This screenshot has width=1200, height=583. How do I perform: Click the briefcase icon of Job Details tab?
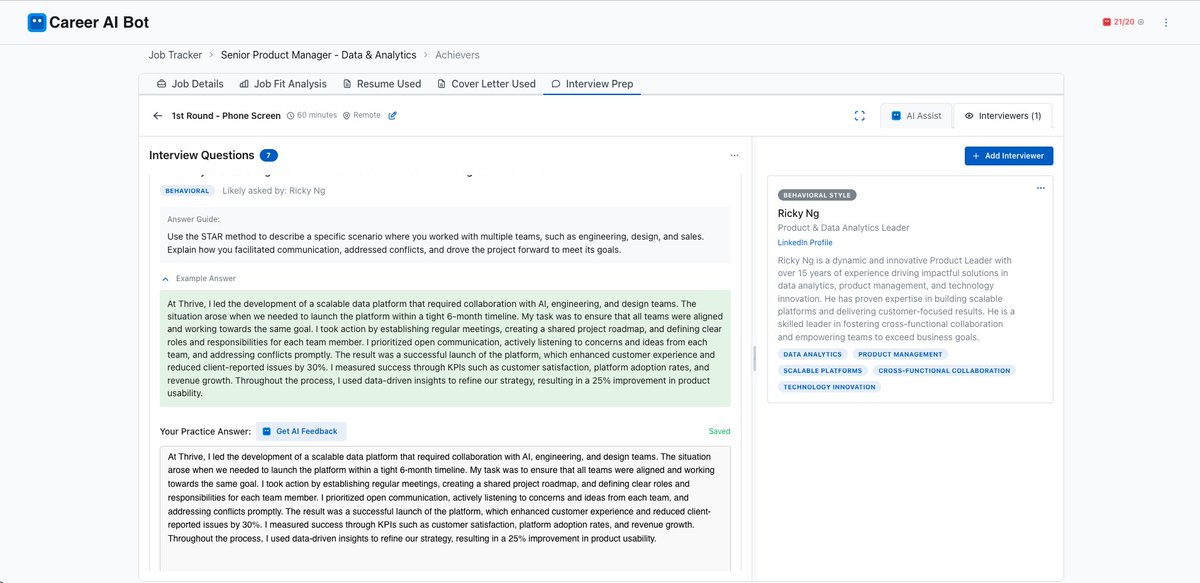click(x=163, y=84)
